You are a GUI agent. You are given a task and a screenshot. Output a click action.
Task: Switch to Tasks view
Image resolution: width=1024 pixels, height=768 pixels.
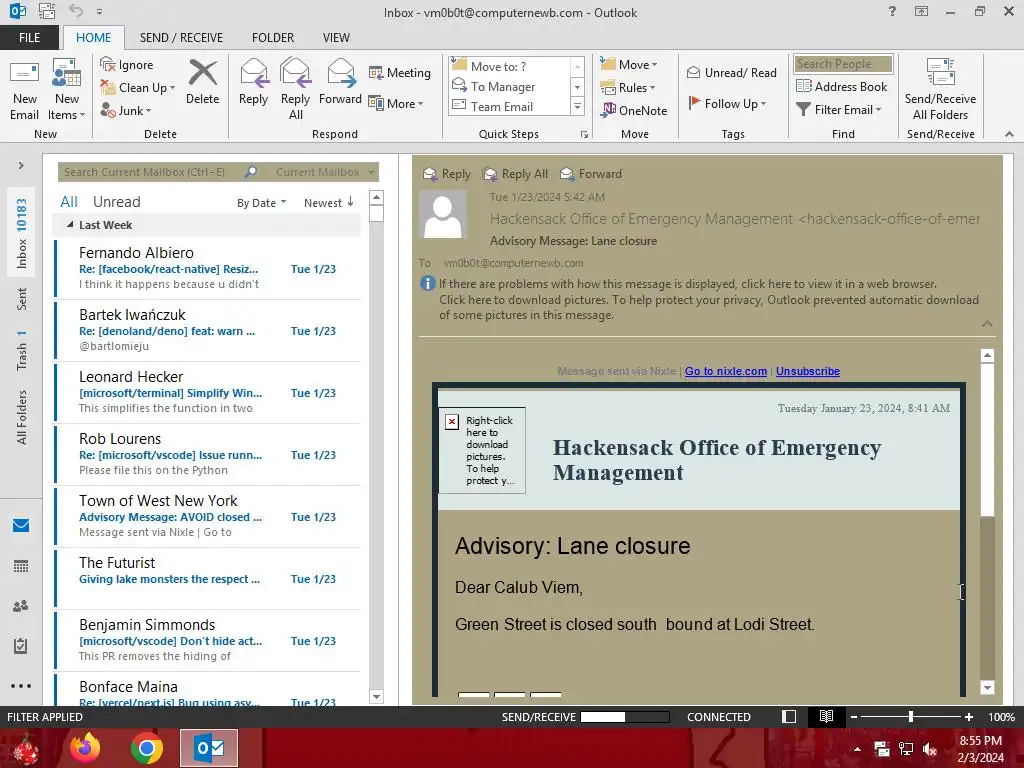click(21, 646)
